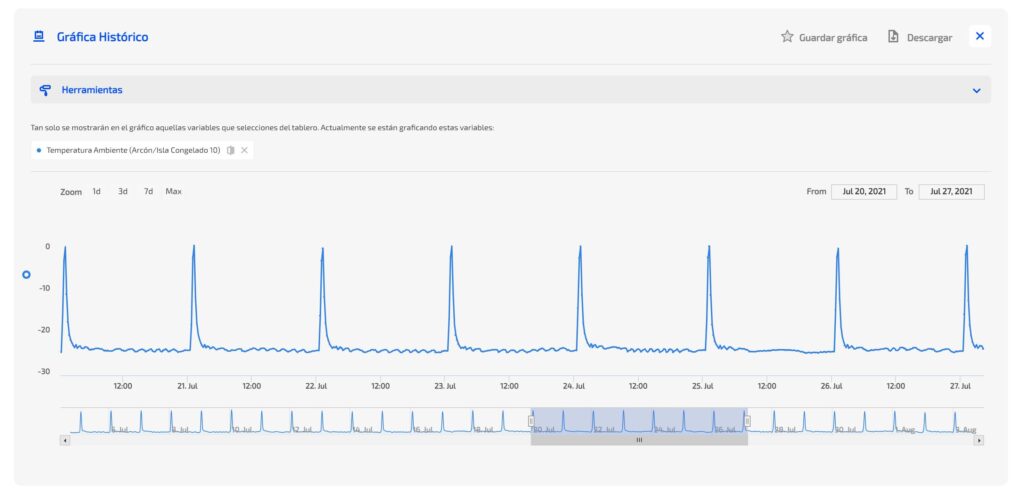This screenshot has width=1024, height=500.
Task: Click the scrollbar left arrow button
Action: click(65, 440)
